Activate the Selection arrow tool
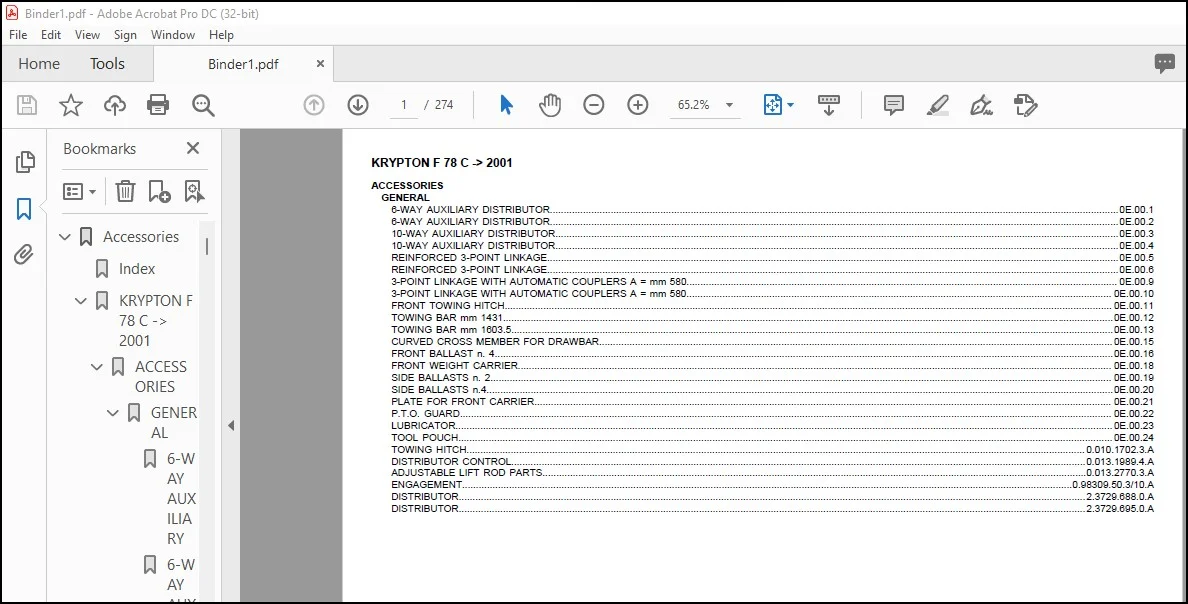Screen dimensions: 1188x604 click(506, 105)
